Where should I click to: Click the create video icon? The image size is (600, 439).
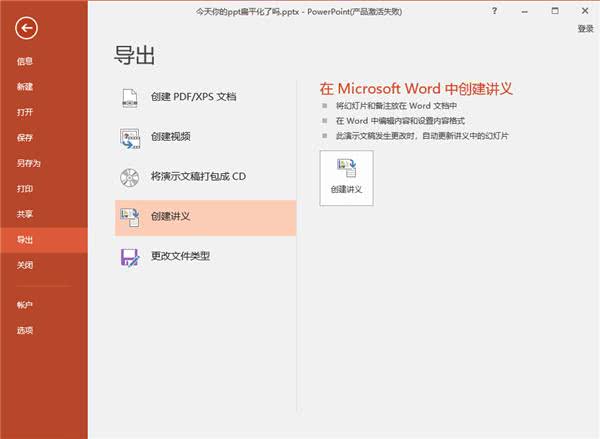(130, 137)
